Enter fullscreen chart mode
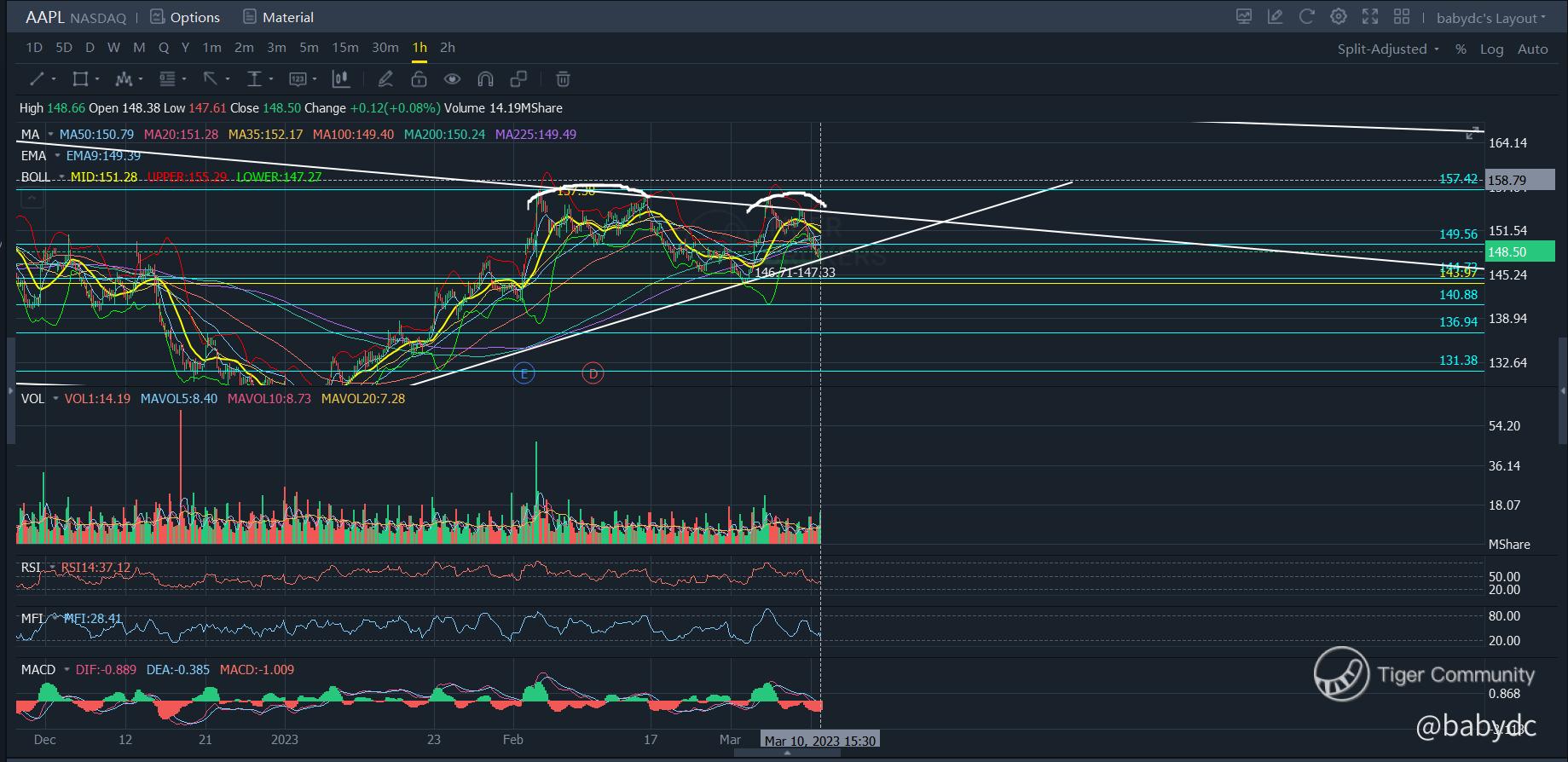Viewport: 1568px width, 762px height. [x=1370, y=16]
